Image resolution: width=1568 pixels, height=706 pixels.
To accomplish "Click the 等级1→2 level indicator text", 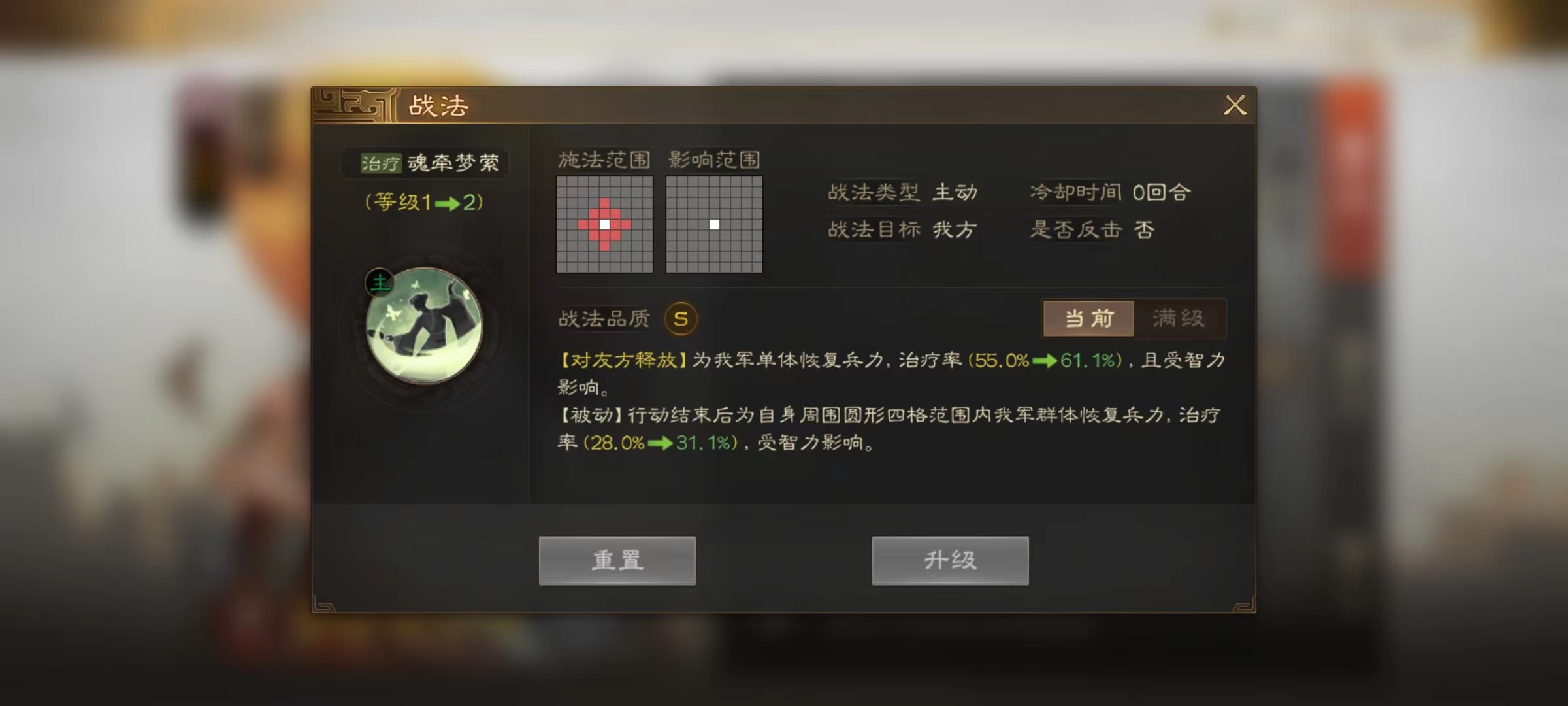I will pyautogui.click(x=424, y=202).
